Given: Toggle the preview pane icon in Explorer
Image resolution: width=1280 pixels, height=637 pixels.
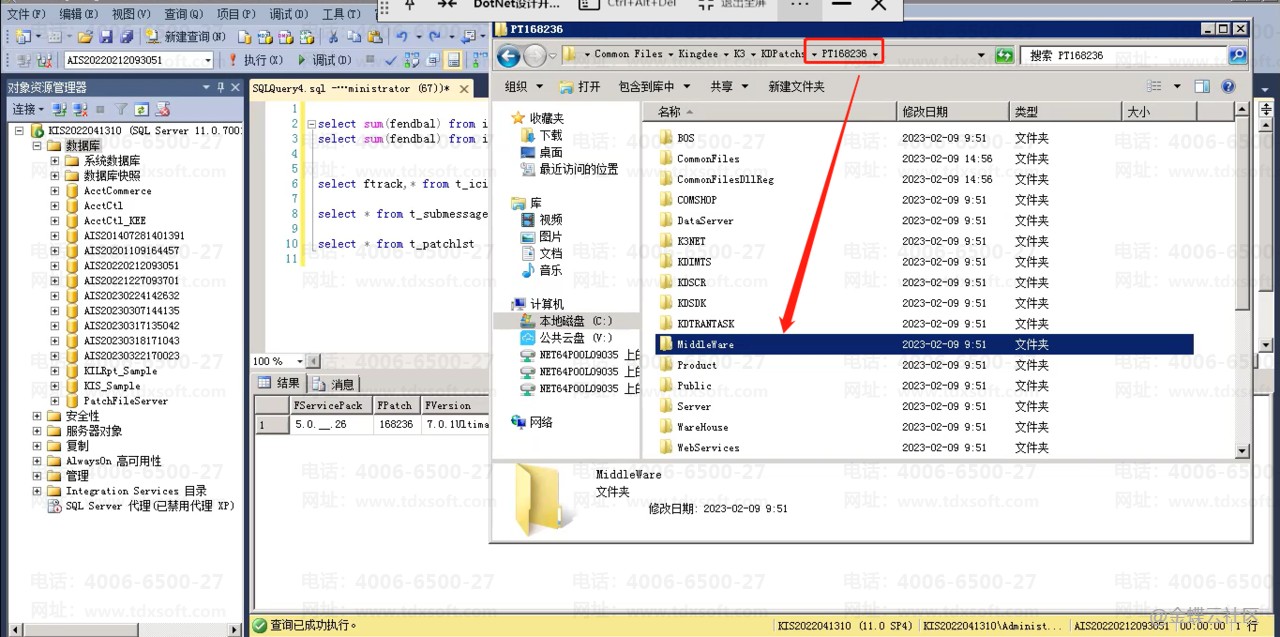Looking at the screenshot, I should 1202,87.
